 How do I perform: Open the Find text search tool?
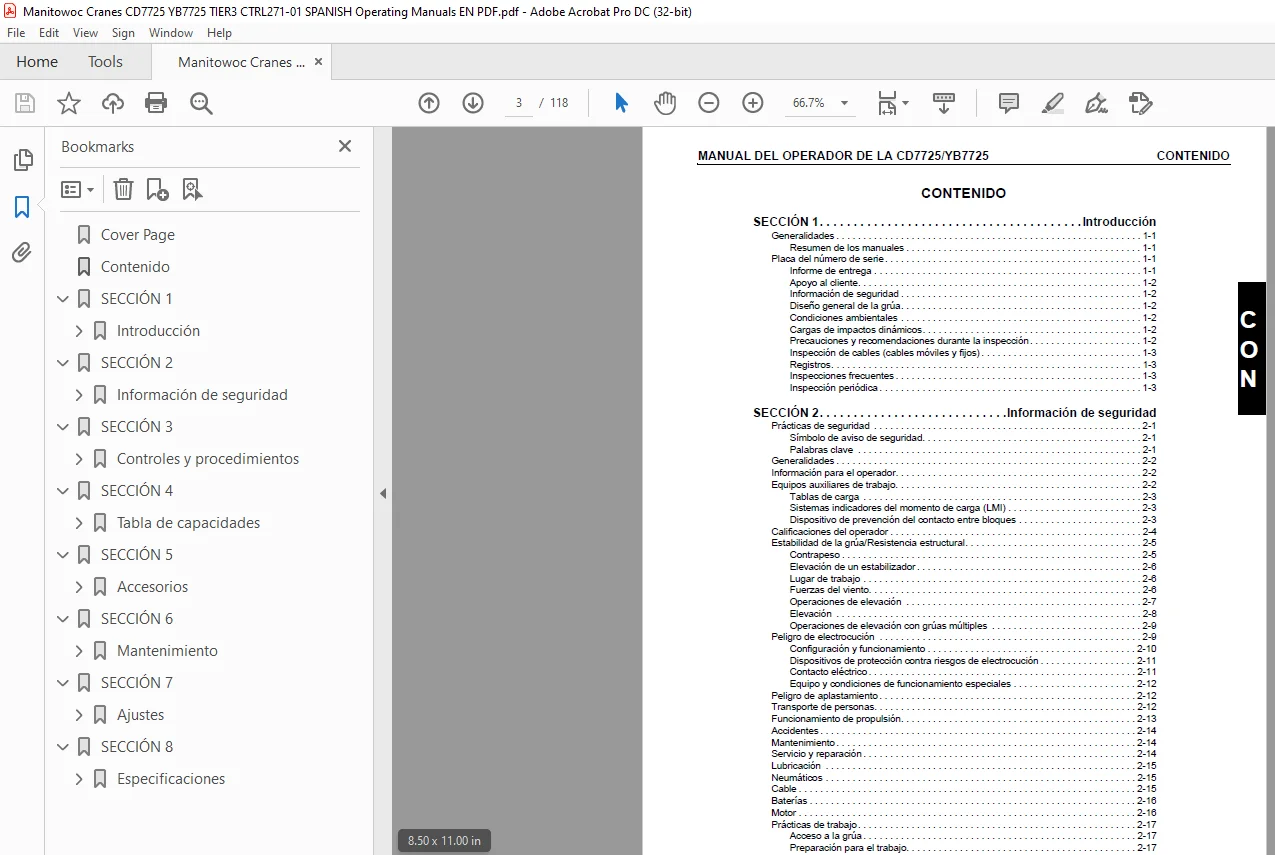pos(202,103)
